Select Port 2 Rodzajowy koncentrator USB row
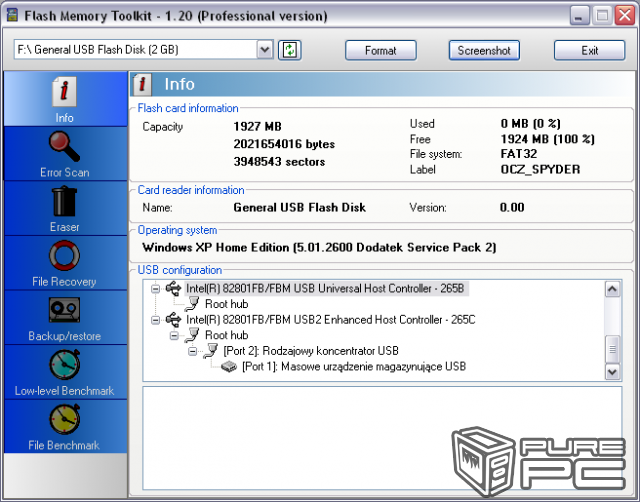Image resolution: width=640 pixels, height=502 pixels. (311, 351)
